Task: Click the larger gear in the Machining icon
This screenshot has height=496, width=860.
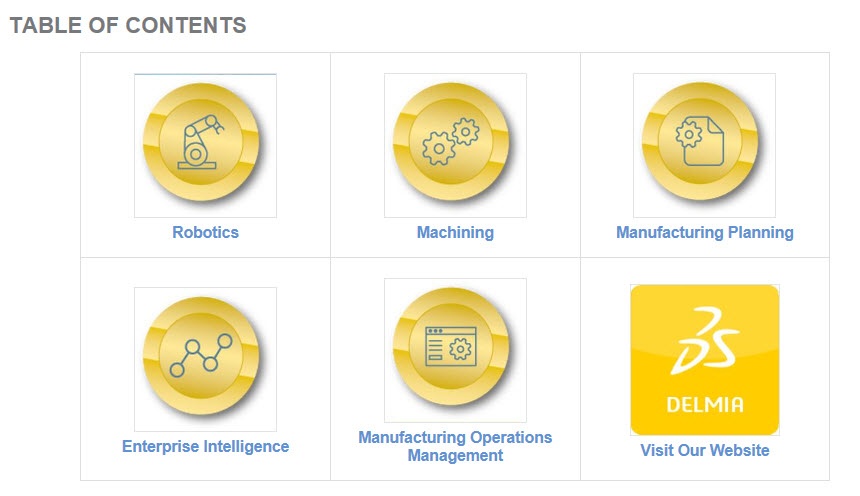Action: 439,150
